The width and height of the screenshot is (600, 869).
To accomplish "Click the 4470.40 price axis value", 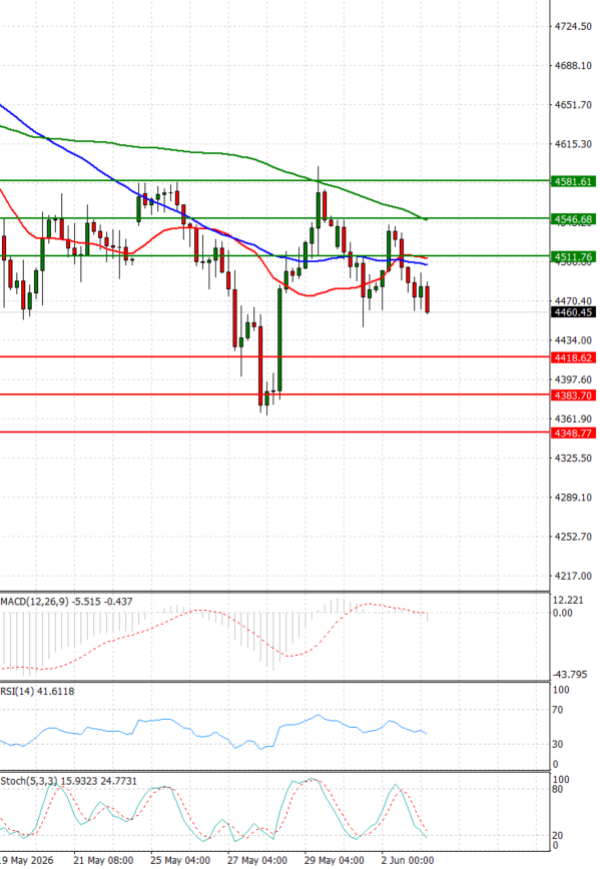I will tap(573, 300).
